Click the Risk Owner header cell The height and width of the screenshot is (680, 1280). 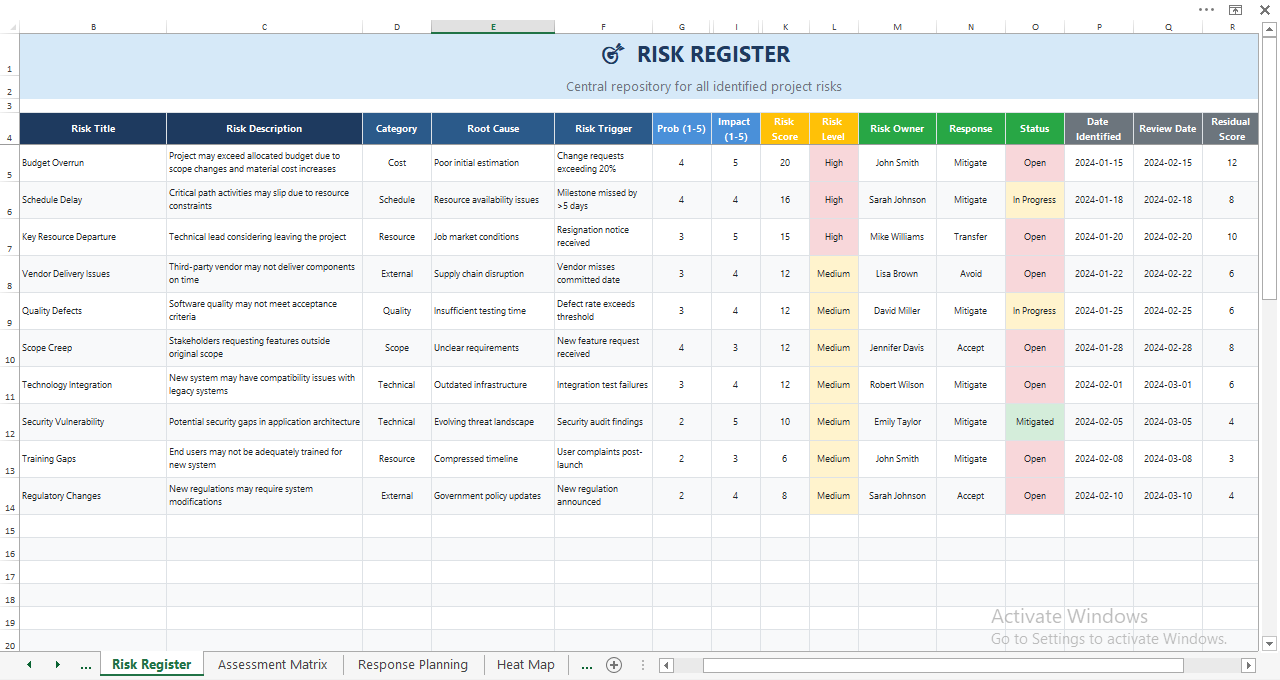pyautogui.click(x=897, y=129)
